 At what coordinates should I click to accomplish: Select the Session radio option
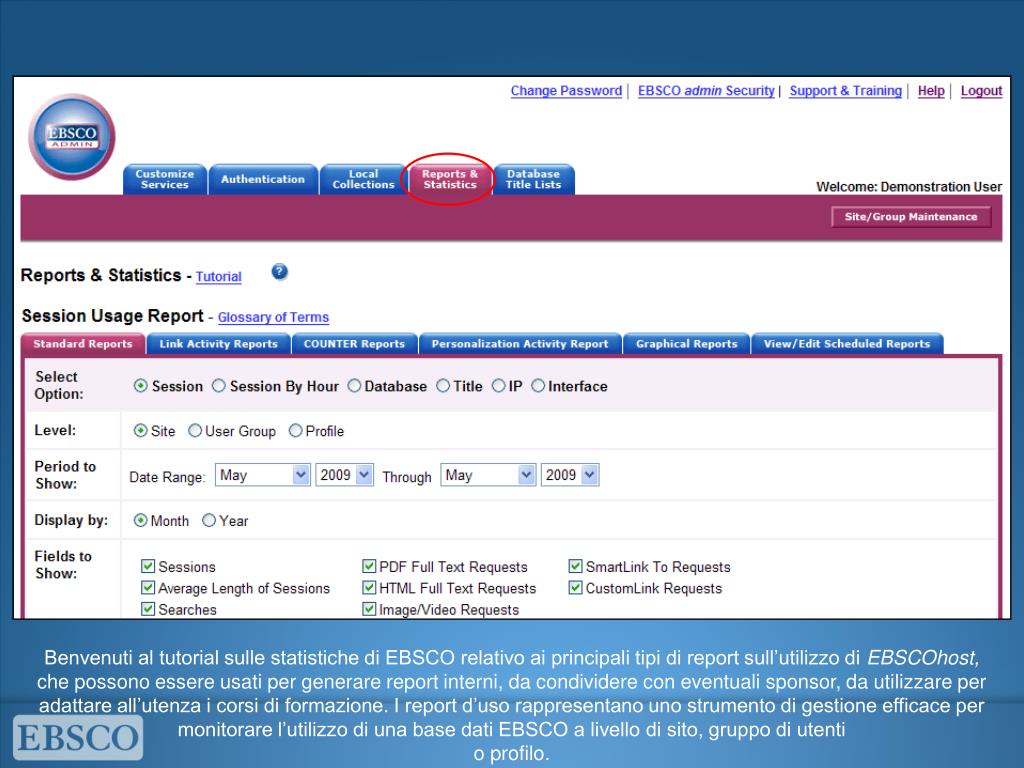[140, 386]
